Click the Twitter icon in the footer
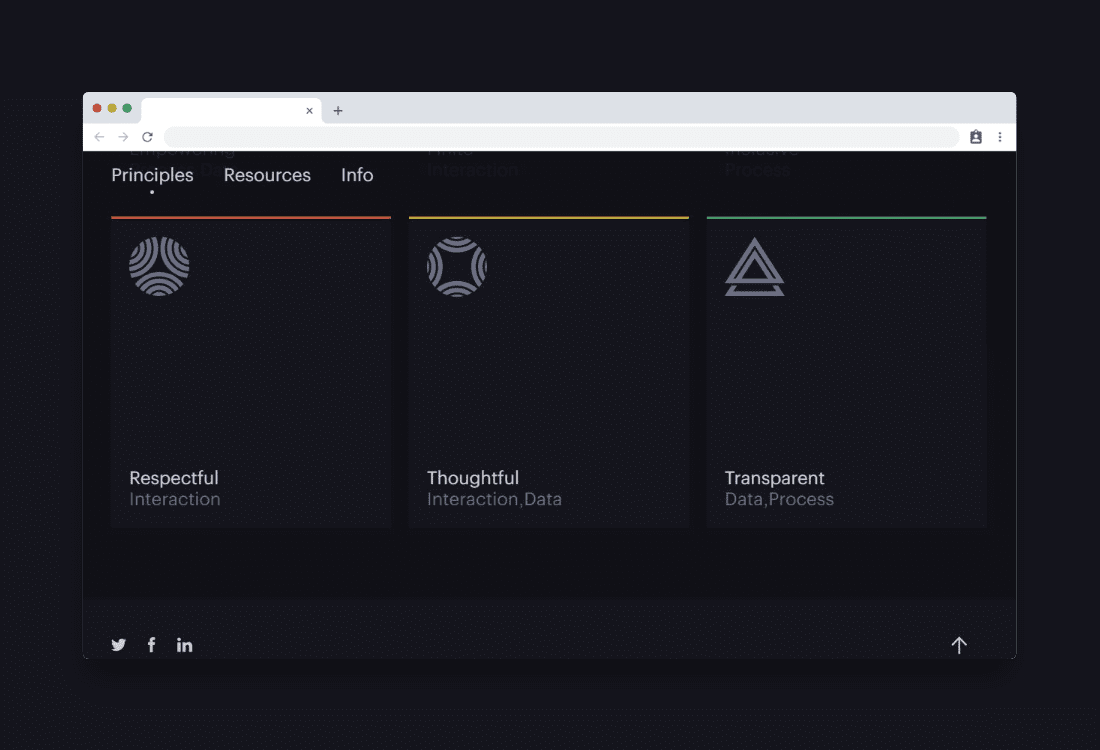The image size is (1100, 750). tap(118, 644)
